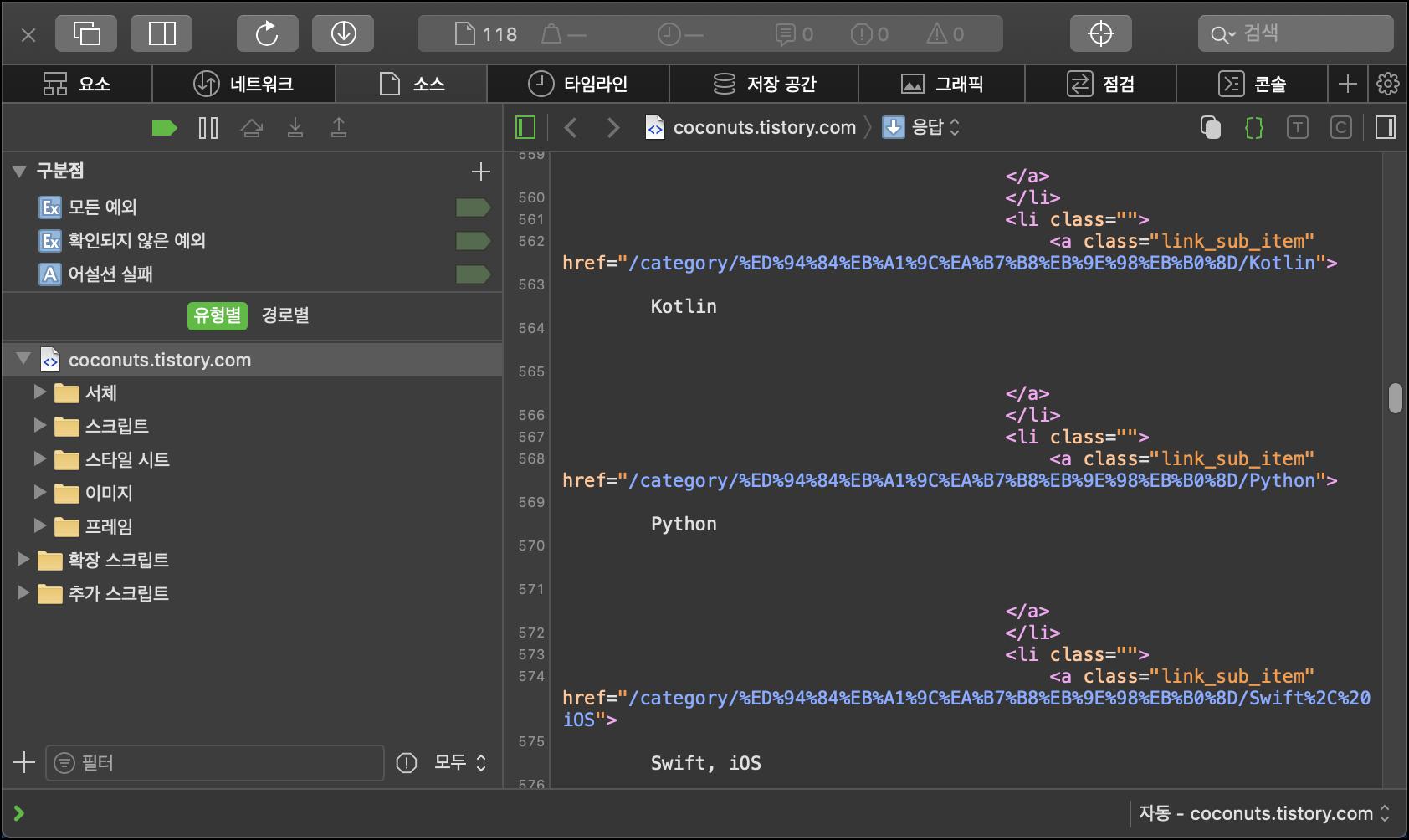This screenshot has width=1409, height=840.
Task: Expand the 확장 스크립트 folder
Action: (23, 559)
